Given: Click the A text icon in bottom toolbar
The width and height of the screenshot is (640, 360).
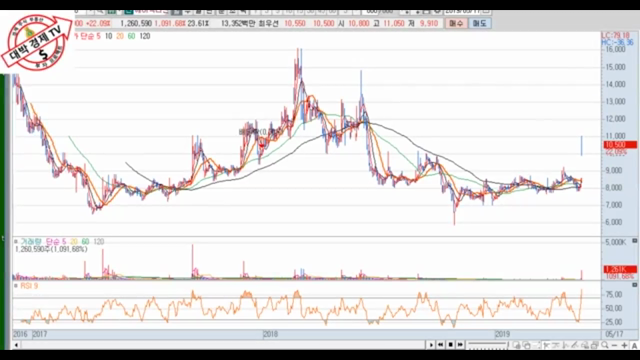Looking at the screenshot, I should 634,345.
